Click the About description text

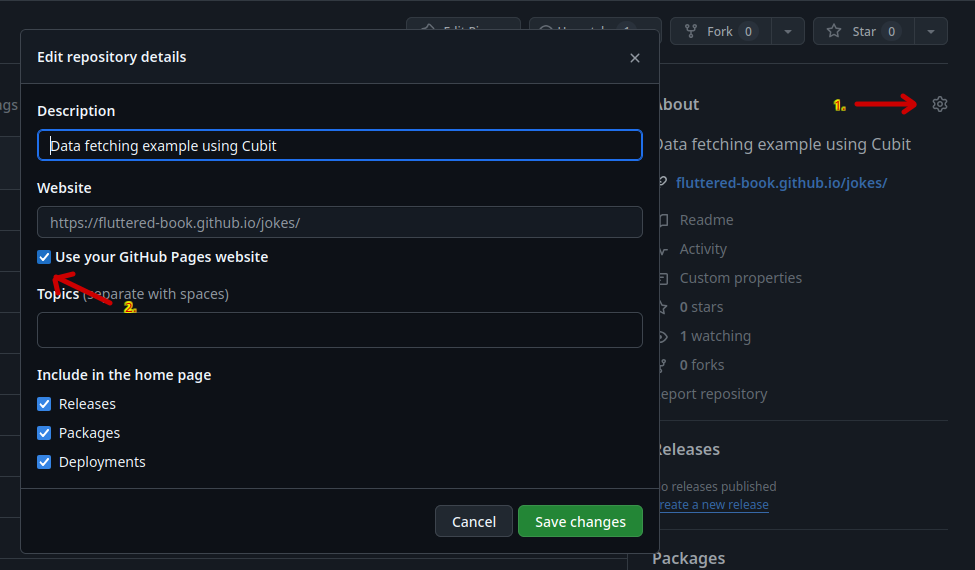coord(785,144)
